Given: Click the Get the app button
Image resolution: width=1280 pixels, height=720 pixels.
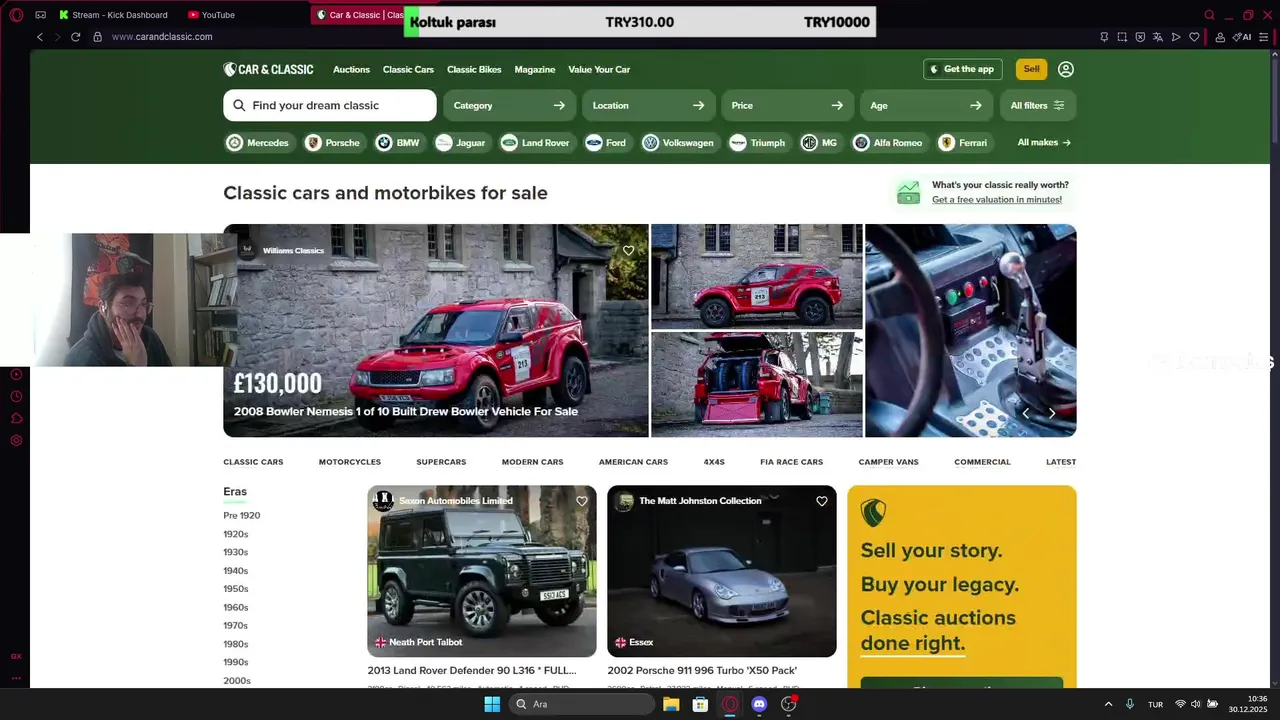Looking at the screenshot, I should [x=963, y=69].
